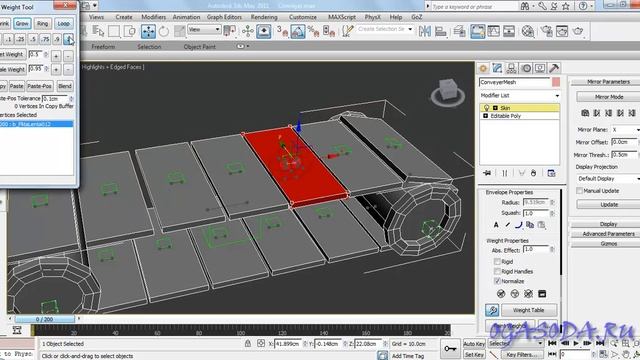This screenshot has height=360, width=640.
Task: Open Rendered Frame Window icon
Action: coord(562,31)
